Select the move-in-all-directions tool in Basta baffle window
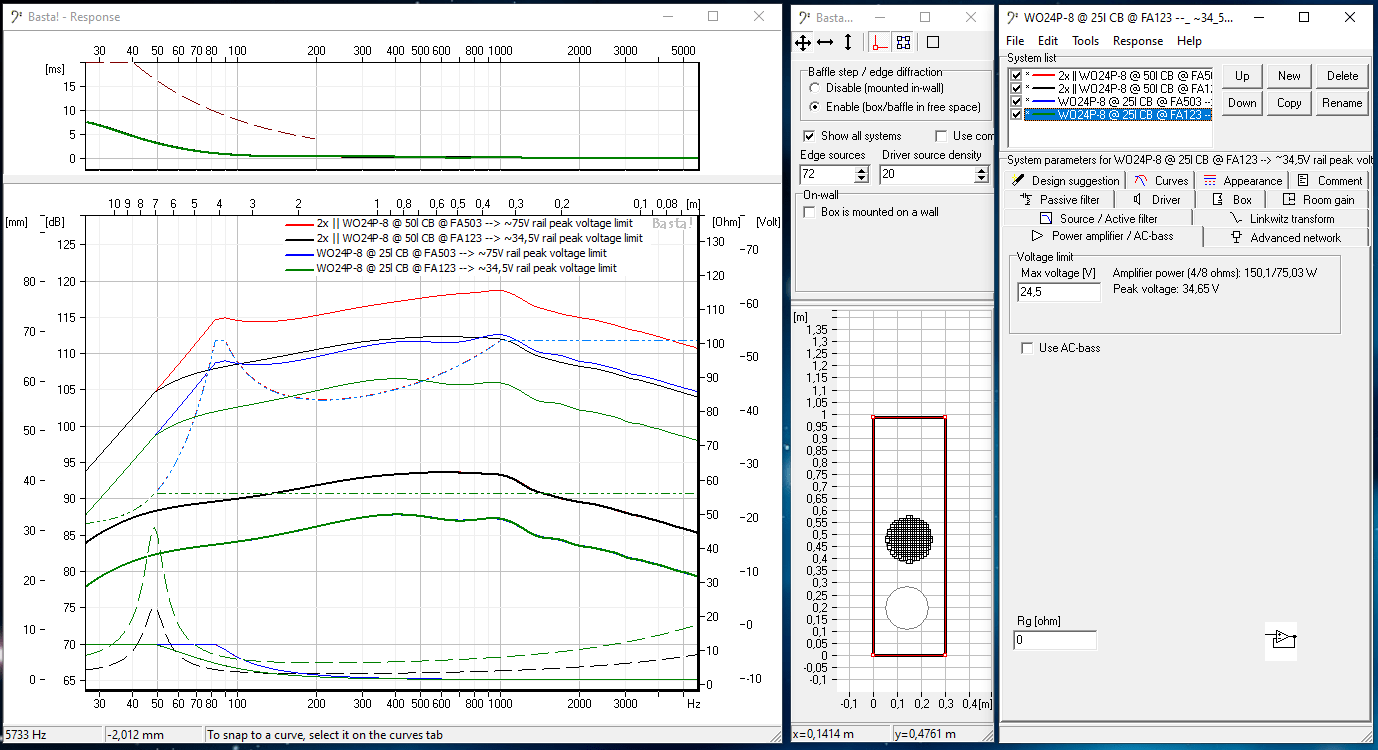This screenshot has height=750, width=1378. (802, 42)
